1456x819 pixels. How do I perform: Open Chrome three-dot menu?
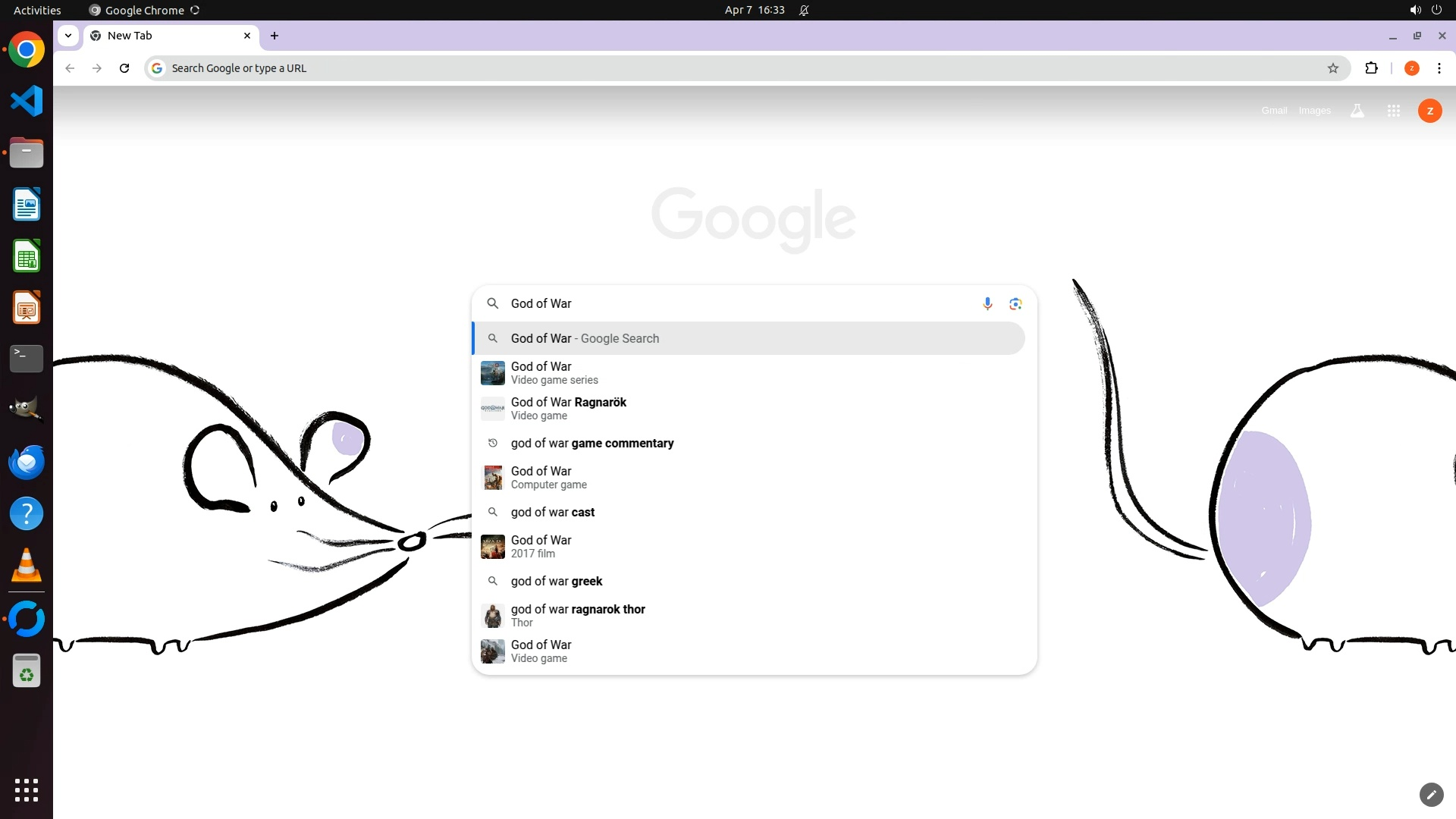pyautogui.click(x=1439, y=68)
